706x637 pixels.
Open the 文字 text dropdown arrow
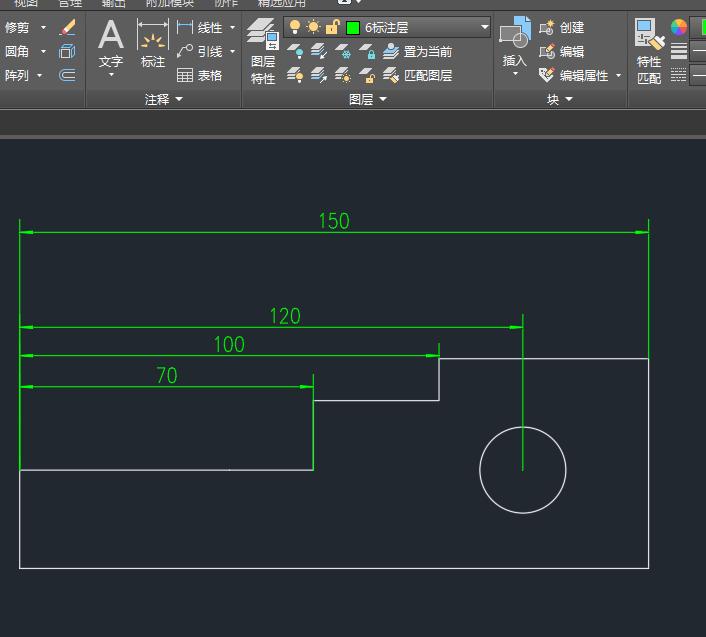point(111,75)
